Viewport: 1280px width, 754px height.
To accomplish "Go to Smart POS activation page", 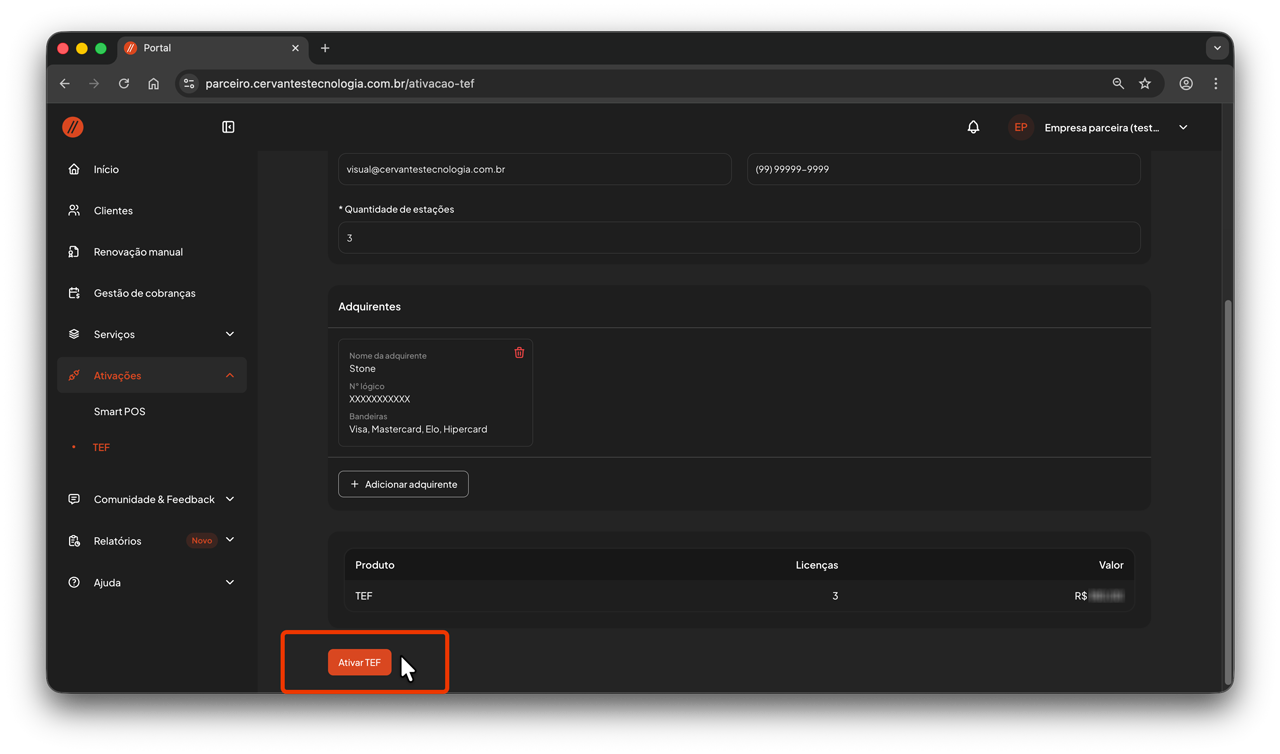I will pyautogui.click(x=120, y=412).
